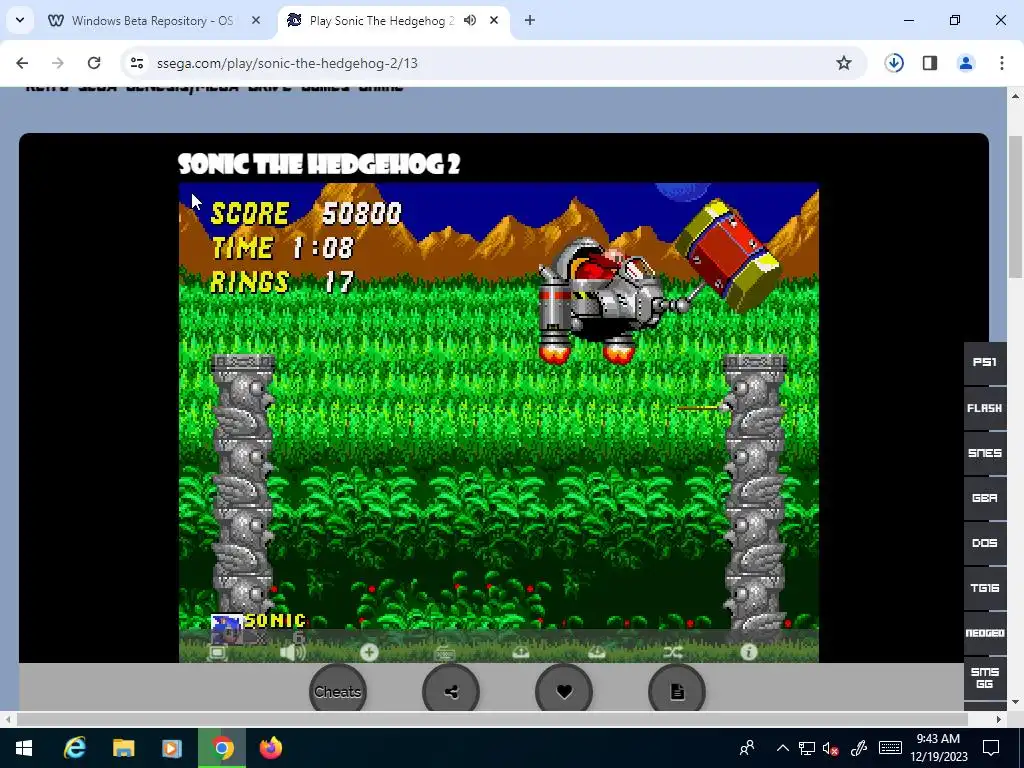Click the Sonic game screen canvas
1024x768 pixels.
[498, 423]
